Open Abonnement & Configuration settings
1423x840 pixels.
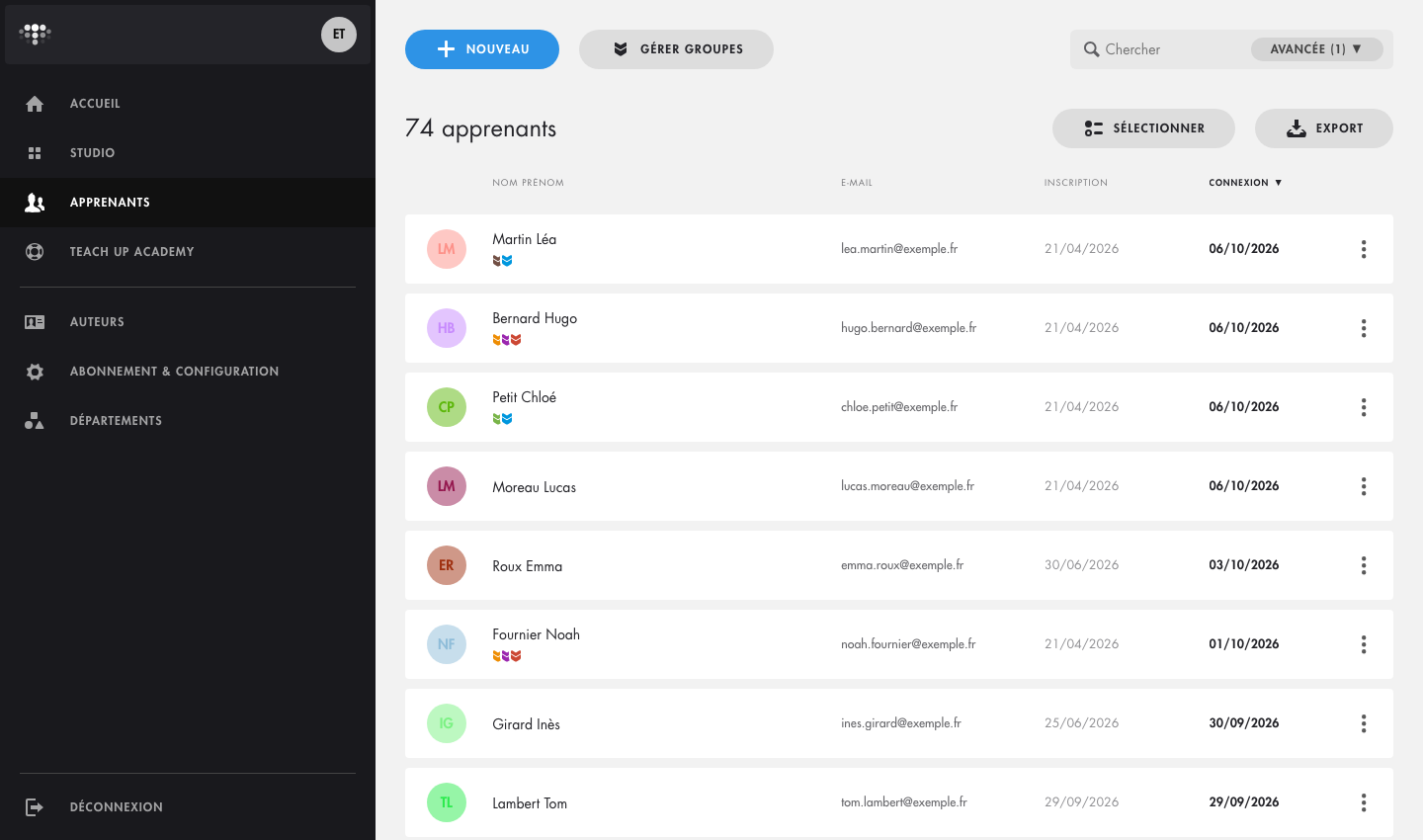point(188,372)
